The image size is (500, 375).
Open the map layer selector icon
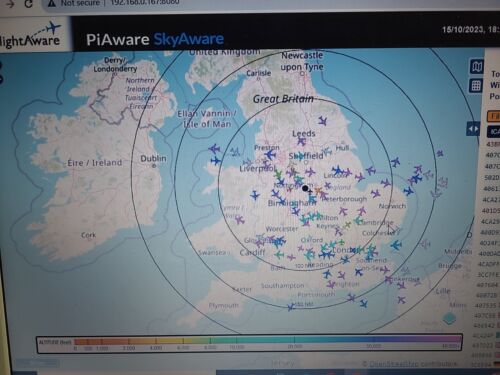point(477,67)
